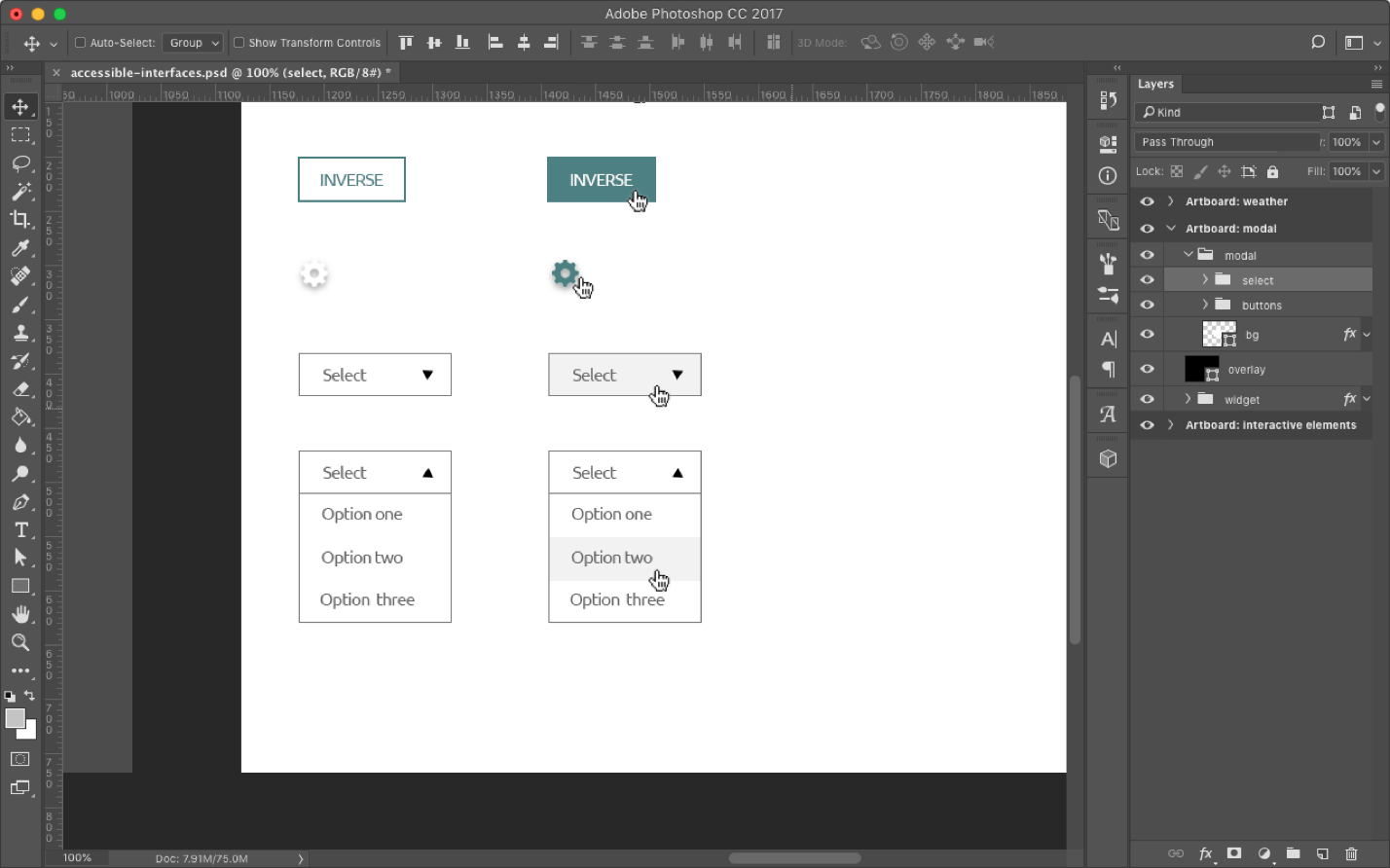Viewport: 1390px width, 868px height.
Task: Open the Fill slider dropdown arrow
Action: (1376, 171)
